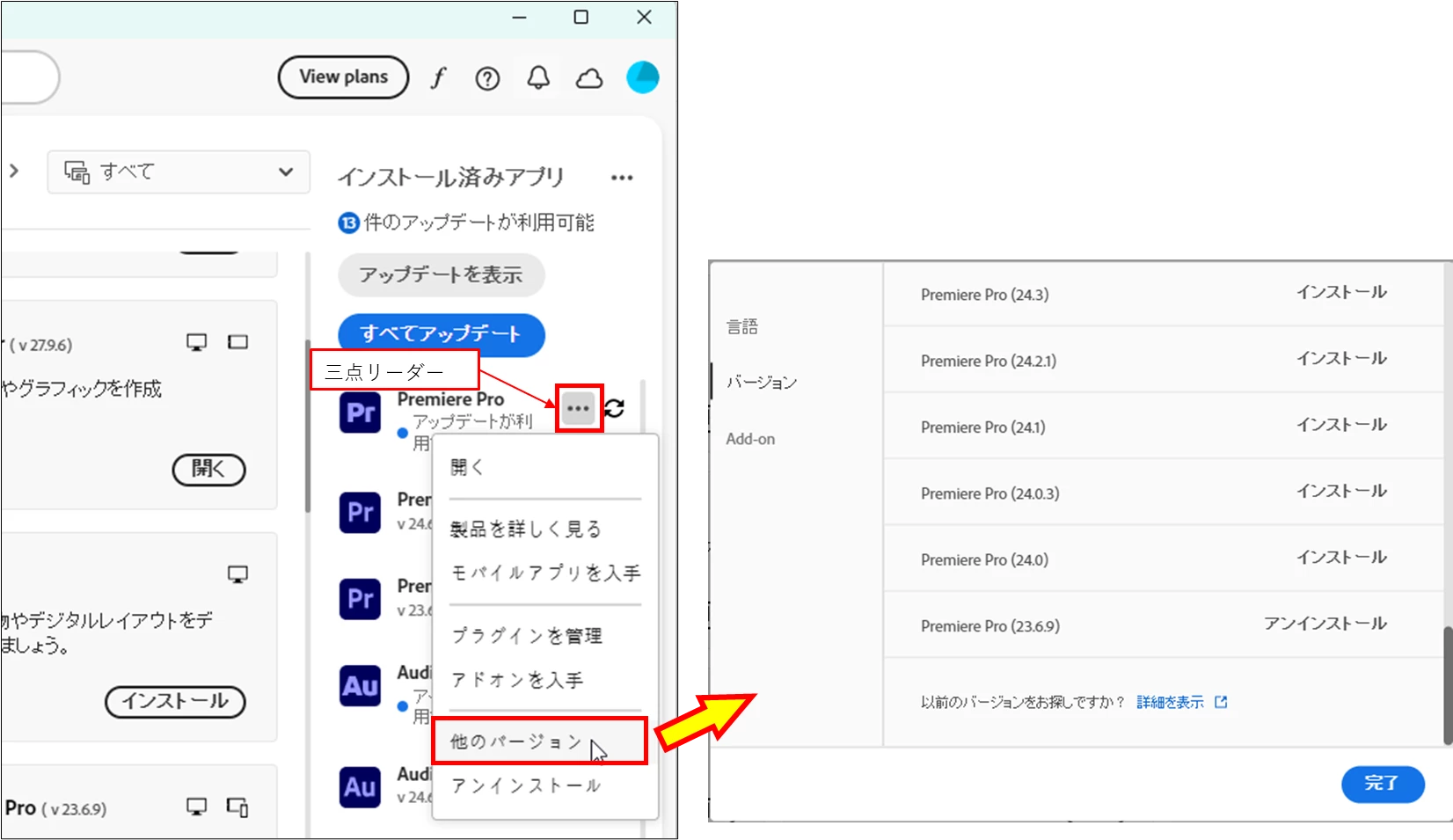Click the blue すべてアップデート button
This screenshot has height=840, width=1453.
pos(442,335)
